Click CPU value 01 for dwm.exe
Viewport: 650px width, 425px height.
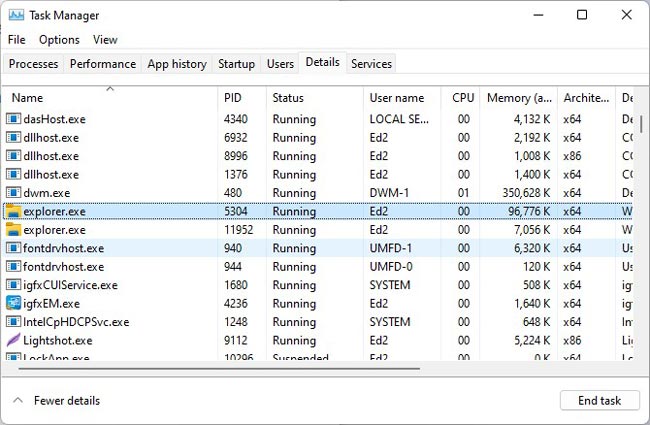click(463, 193)
